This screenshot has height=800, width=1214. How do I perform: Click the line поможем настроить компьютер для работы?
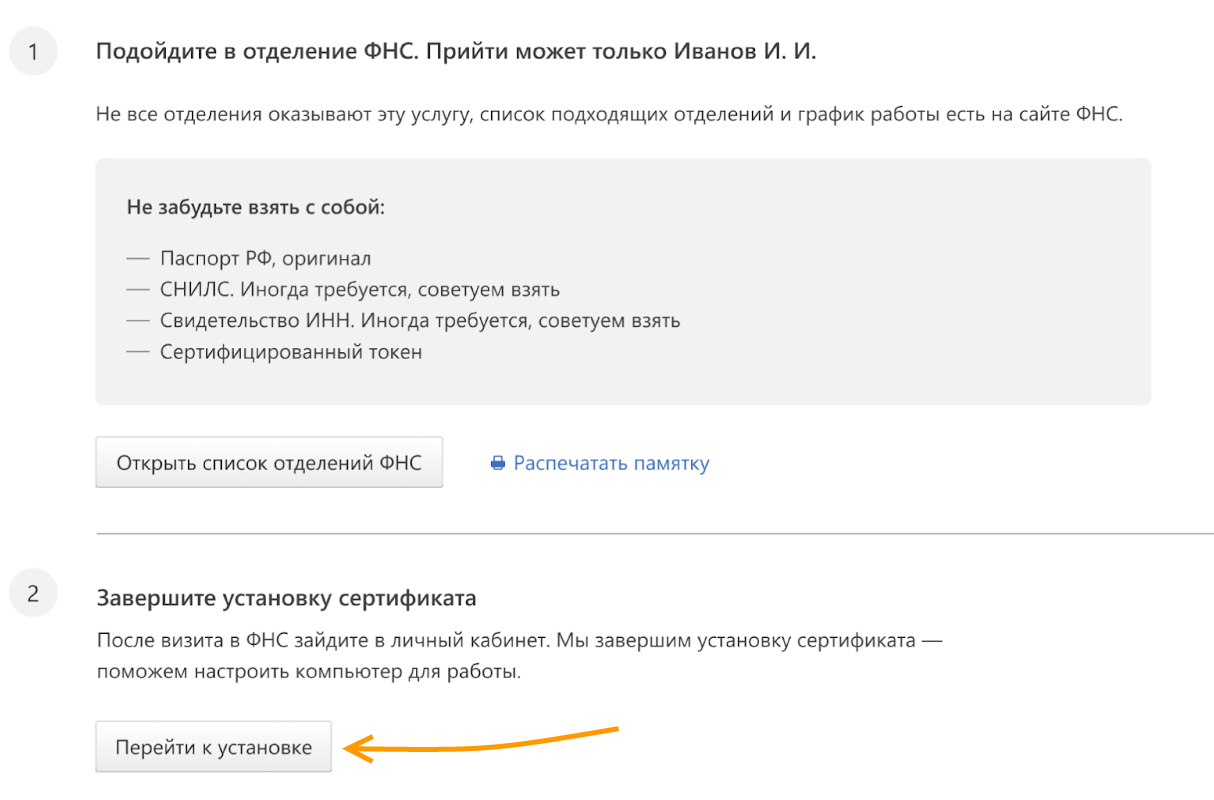(x=309, y=671)
